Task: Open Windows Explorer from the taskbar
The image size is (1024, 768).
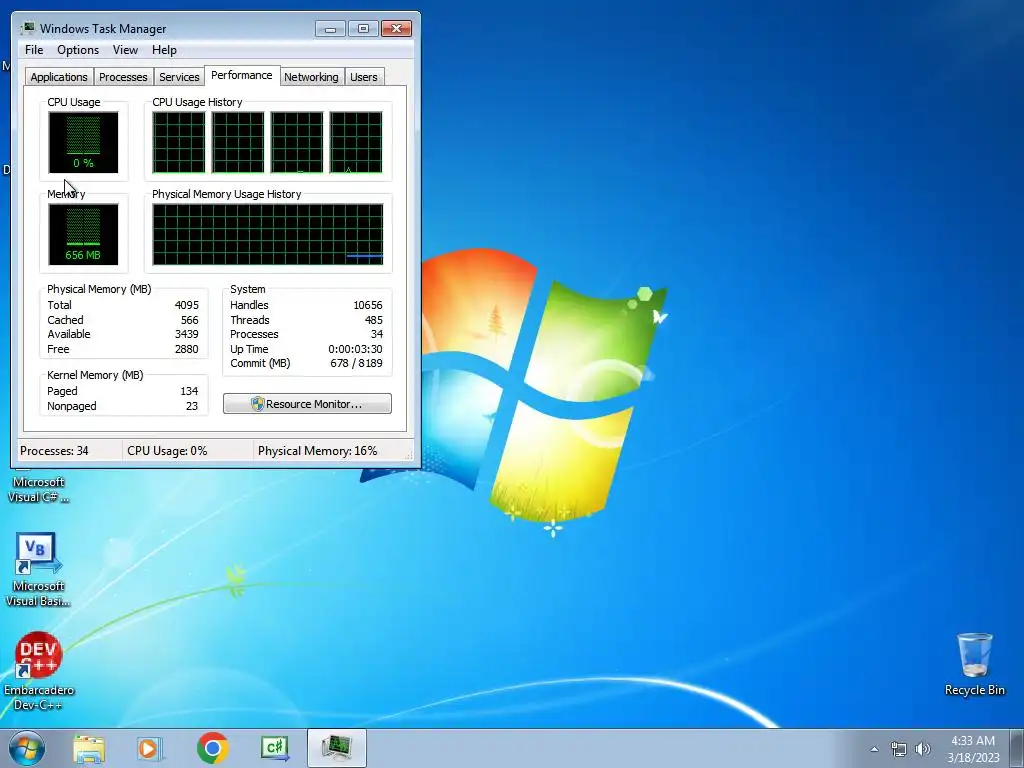Action: point(89,748)
